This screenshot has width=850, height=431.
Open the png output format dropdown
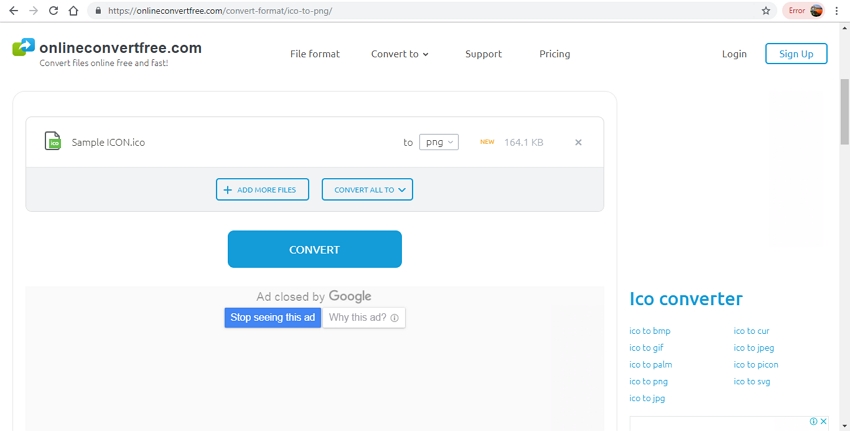pyautogui.click(x=438, y=143)
